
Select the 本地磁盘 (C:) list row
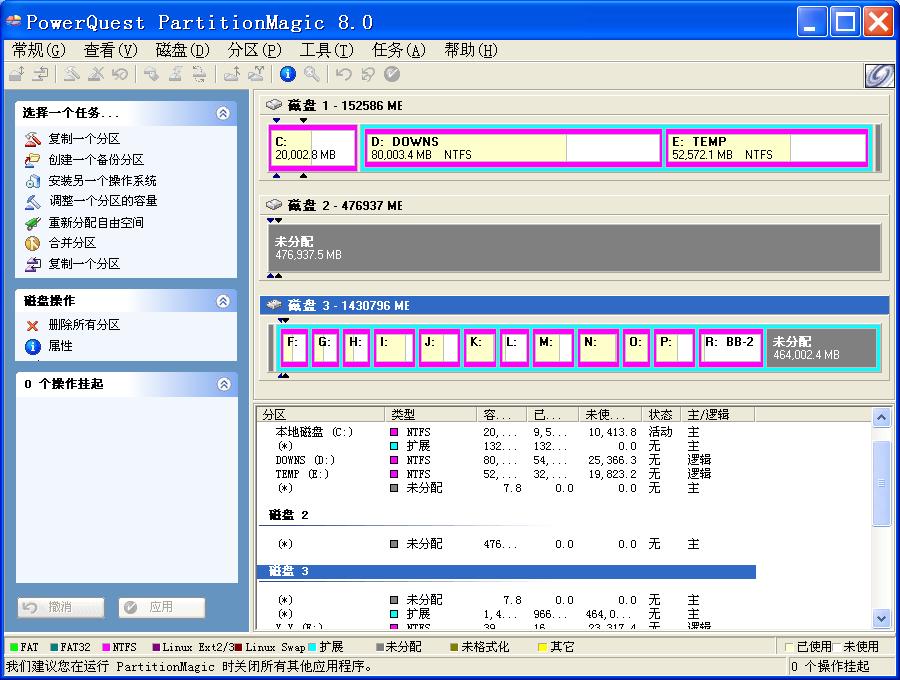pyautogui.click(x=505, y=432)
